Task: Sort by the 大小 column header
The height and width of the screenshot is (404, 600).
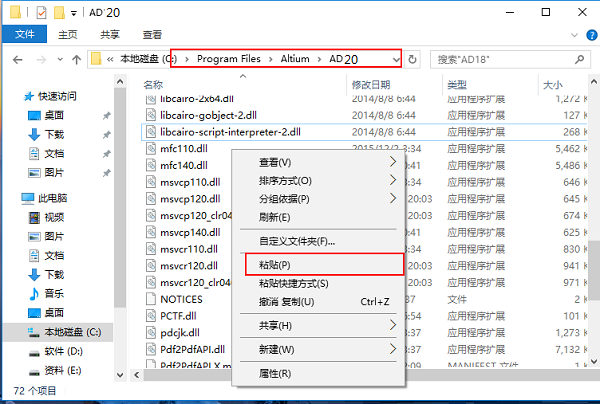Action: 553,85
